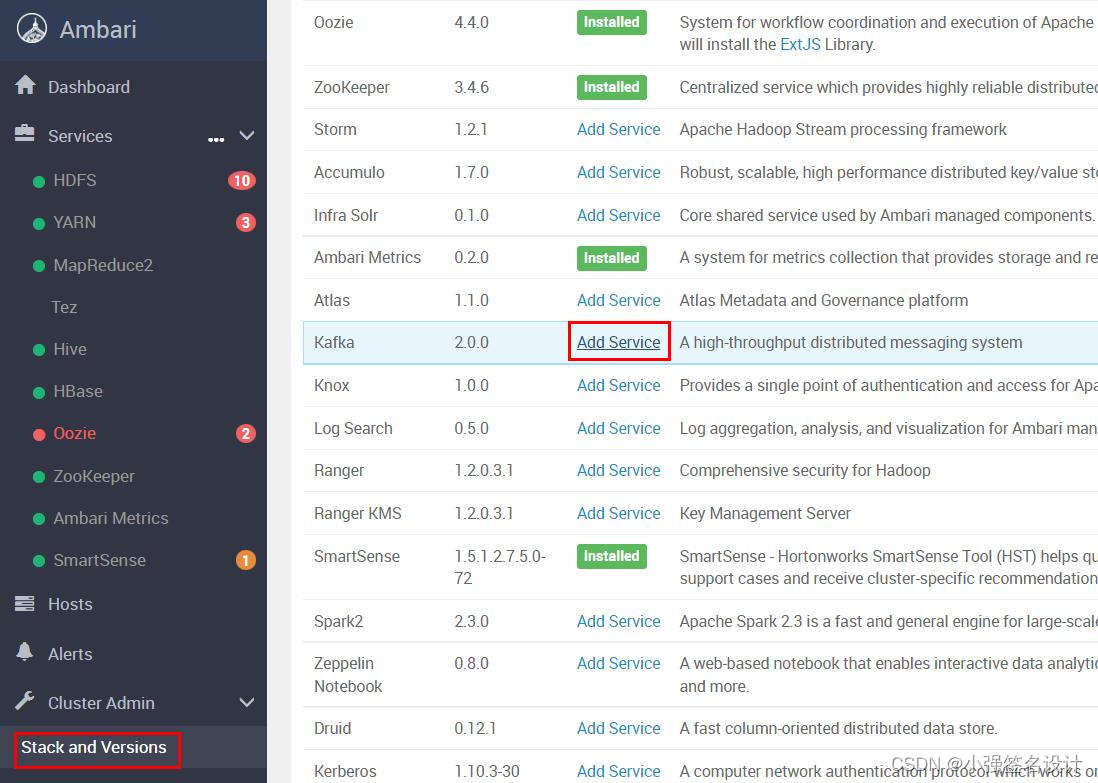Click the green status dot beside YARN
This screenshot has width=1098, height=783.
click(39, 224)
